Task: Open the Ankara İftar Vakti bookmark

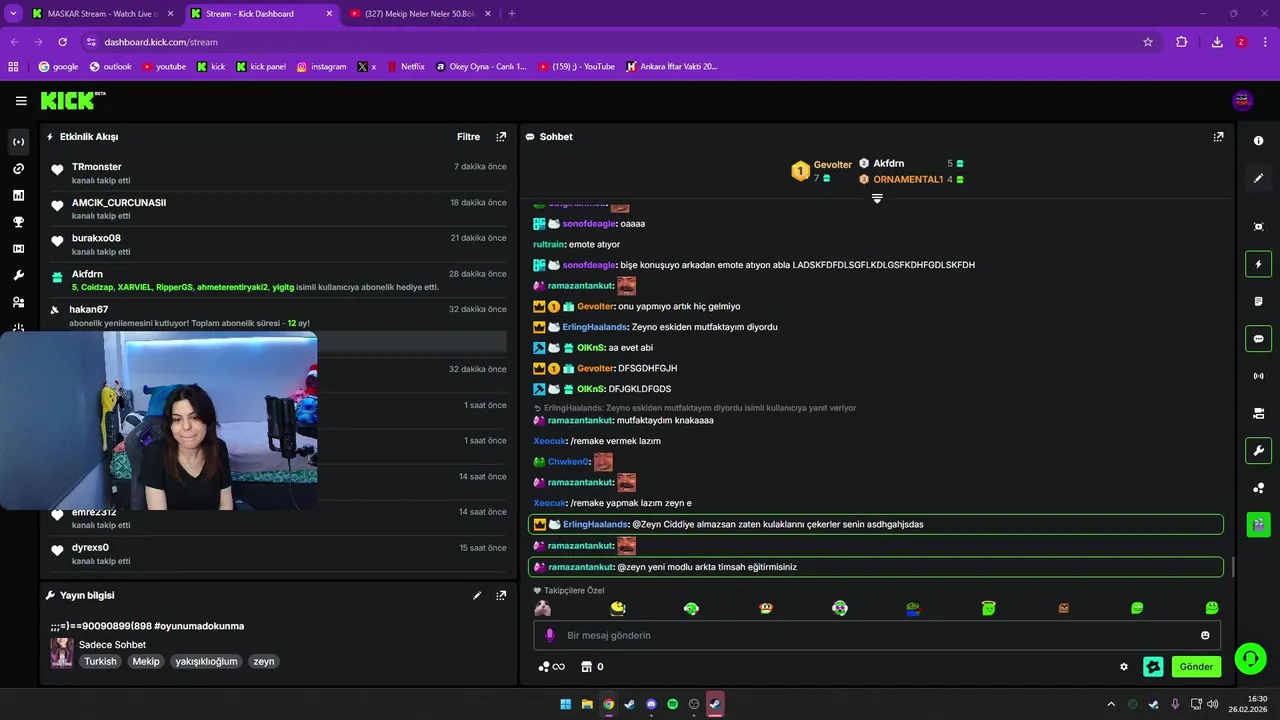Action: 671,67
